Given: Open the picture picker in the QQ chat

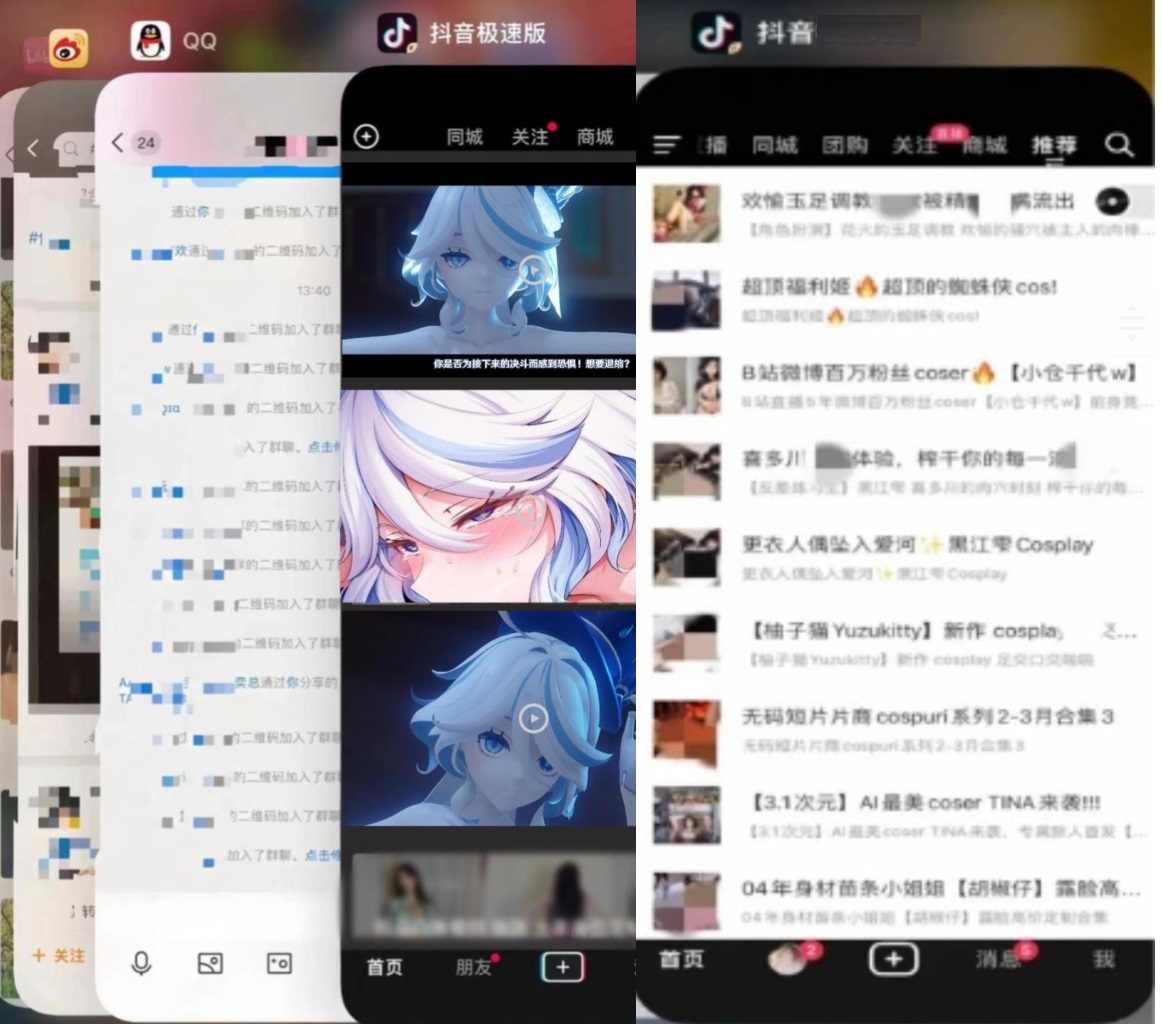Looking at the screenshot, I should point(210,963).
